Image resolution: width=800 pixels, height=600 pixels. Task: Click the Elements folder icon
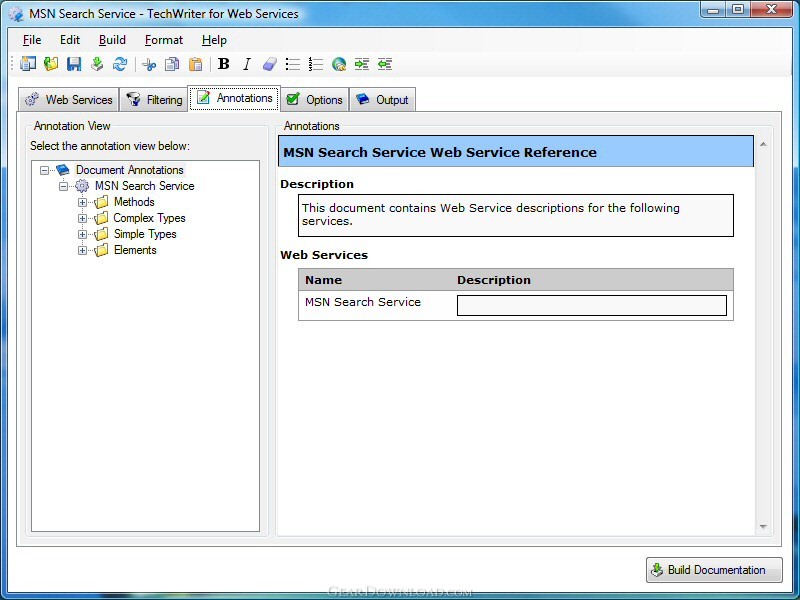click(x=102, y=250)
